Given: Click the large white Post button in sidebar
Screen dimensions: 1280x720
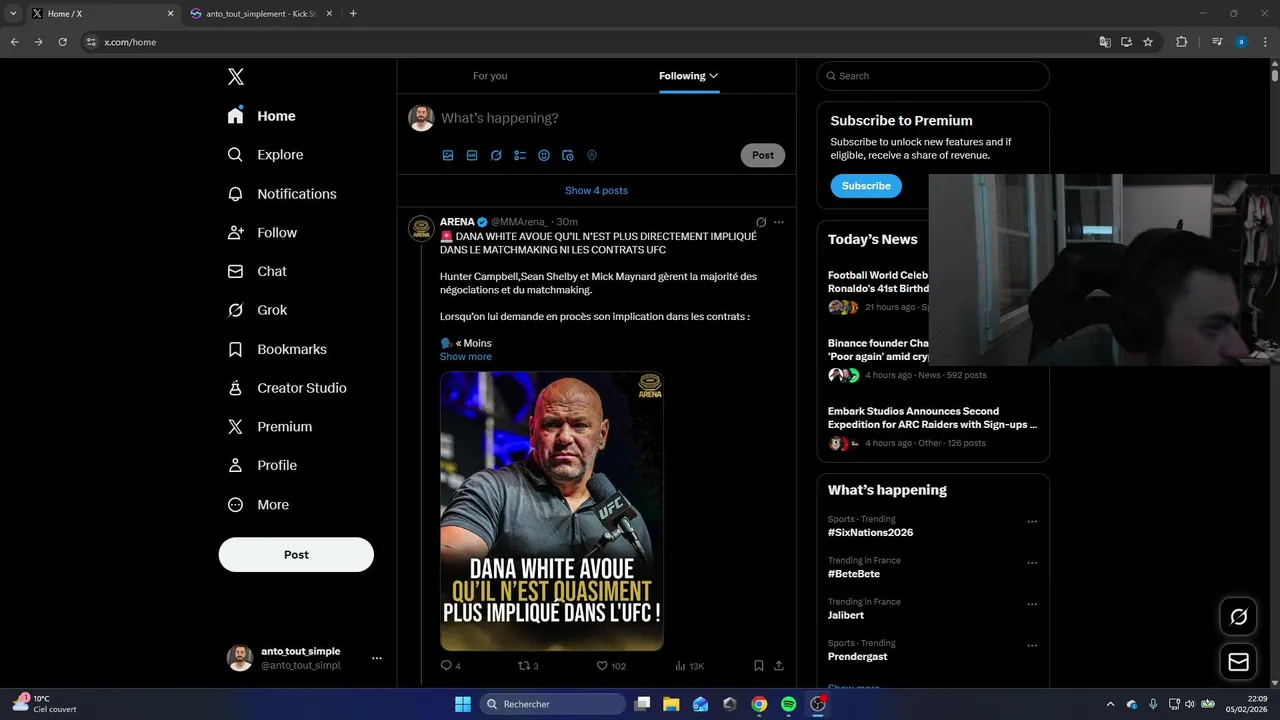Looking at the screenshot, I should [296, 555].
